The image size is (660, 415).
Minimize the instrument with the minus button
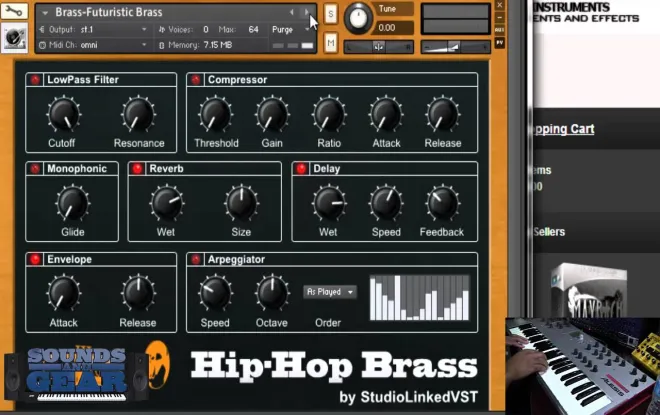click(x=500, y=18)
